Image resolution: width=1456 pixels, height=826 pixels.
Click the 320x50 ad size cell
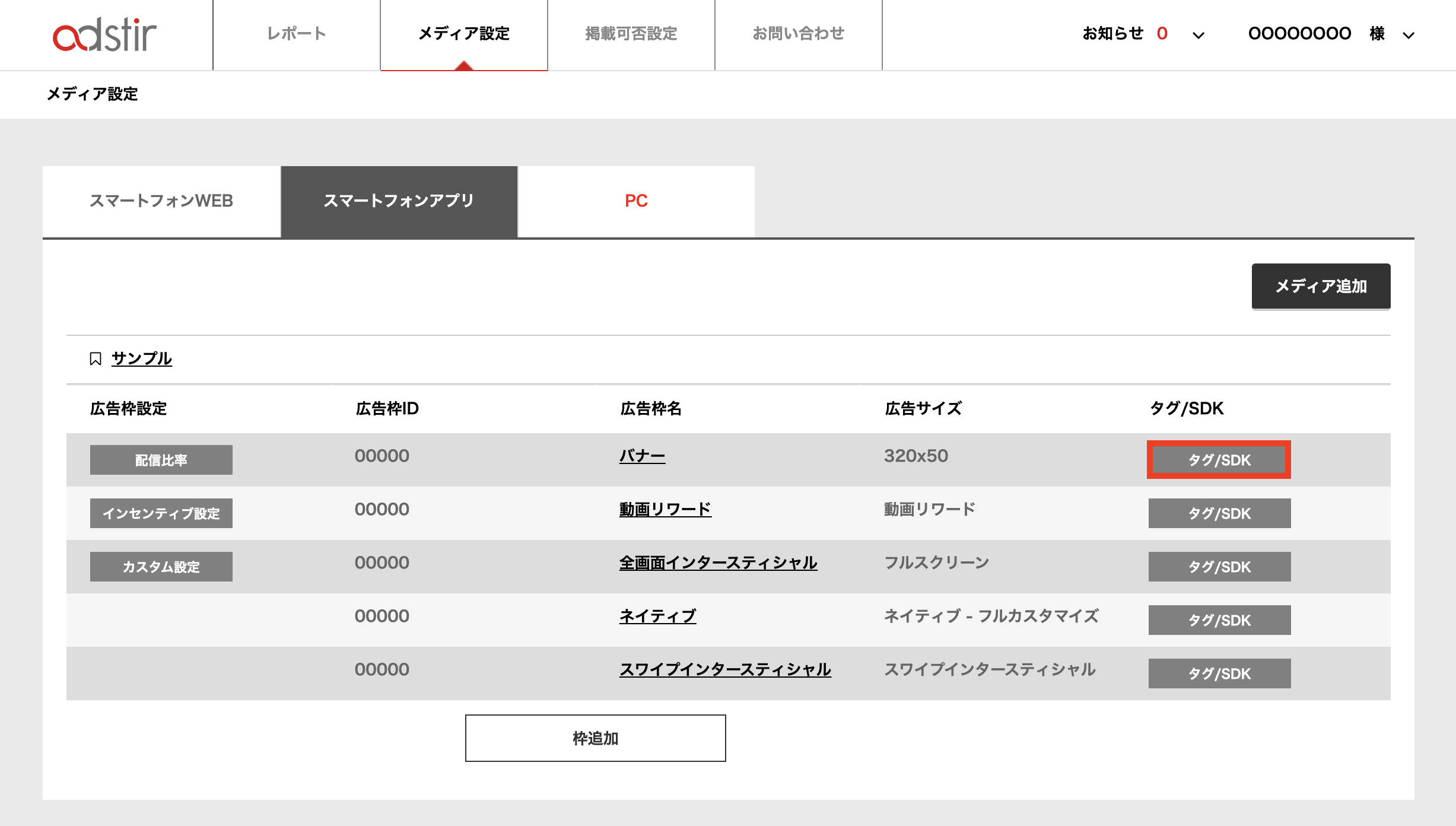tap(916, 456)
